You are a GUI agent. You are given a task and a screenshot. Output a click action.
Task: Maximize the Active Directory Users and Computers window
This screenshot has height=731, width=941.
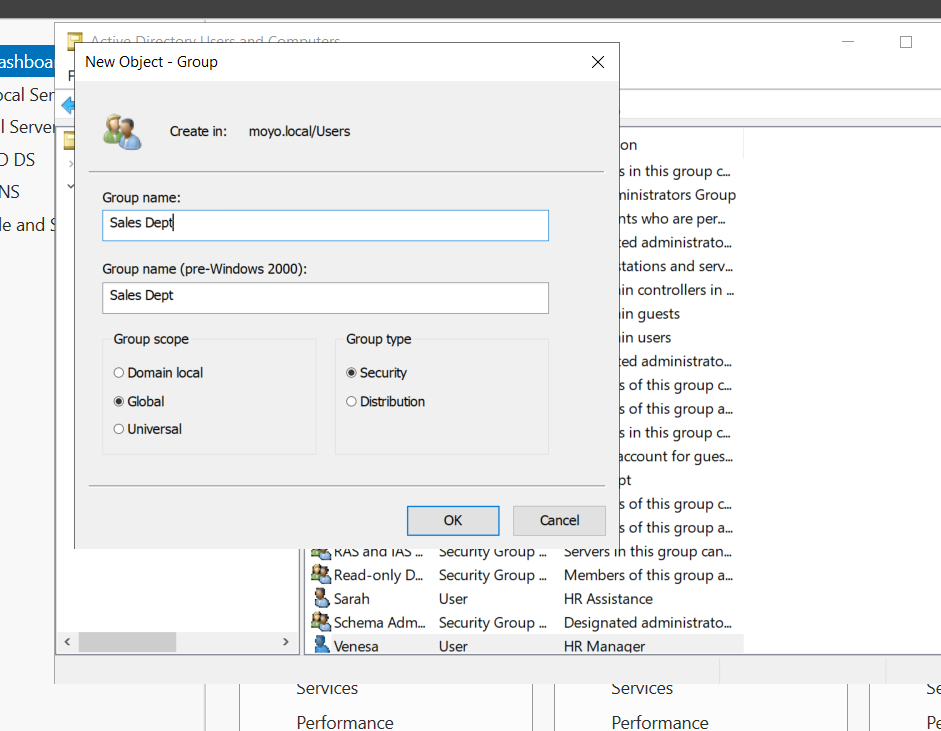tap(906, 42)
